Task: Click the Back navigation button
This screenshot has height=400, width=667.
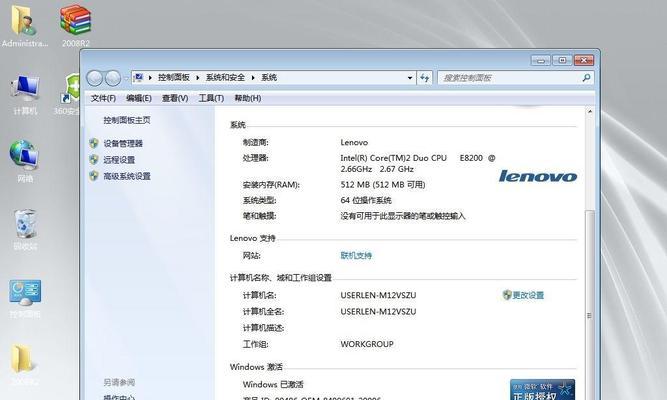Action: click(94, 78)
